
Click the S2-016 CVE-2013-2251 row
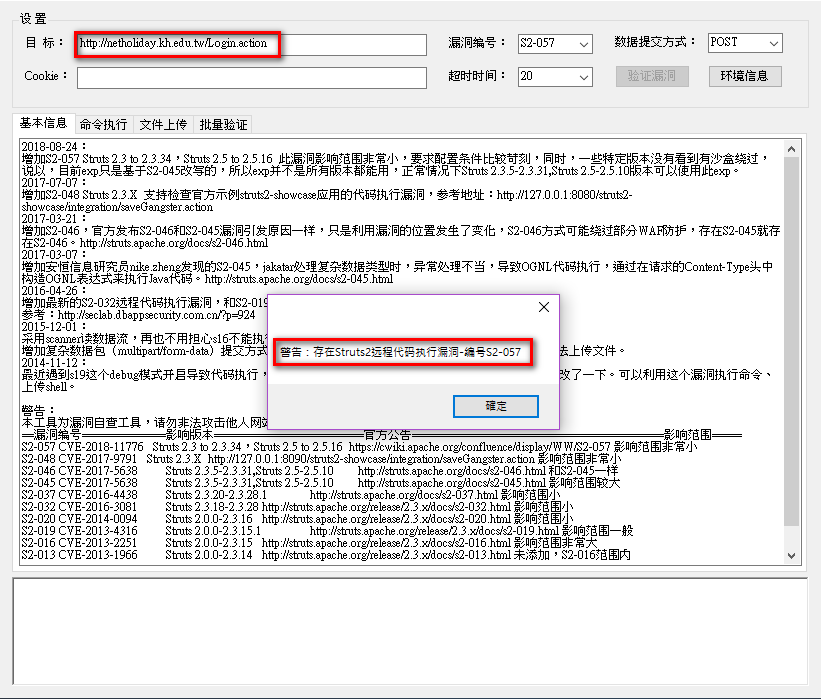point(309,543)
